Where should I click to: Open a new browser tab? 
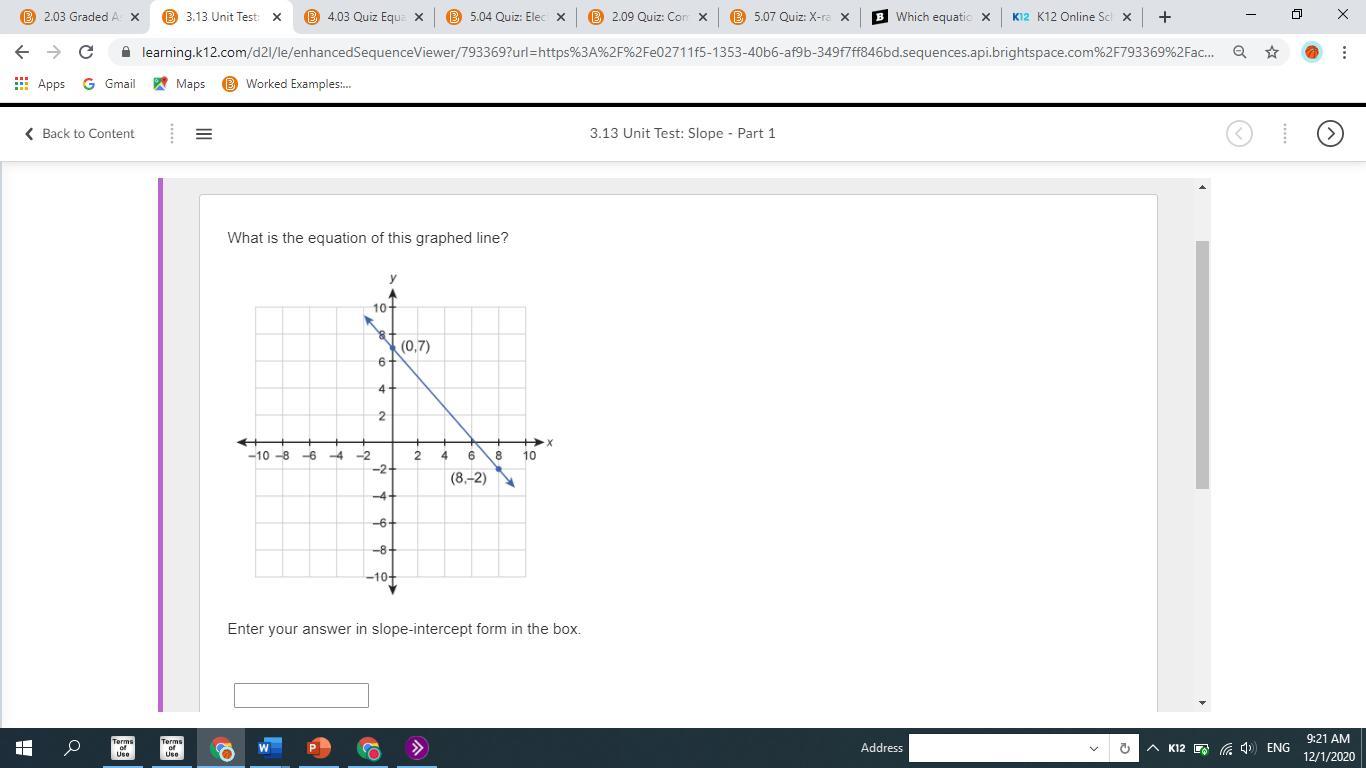1165,17
